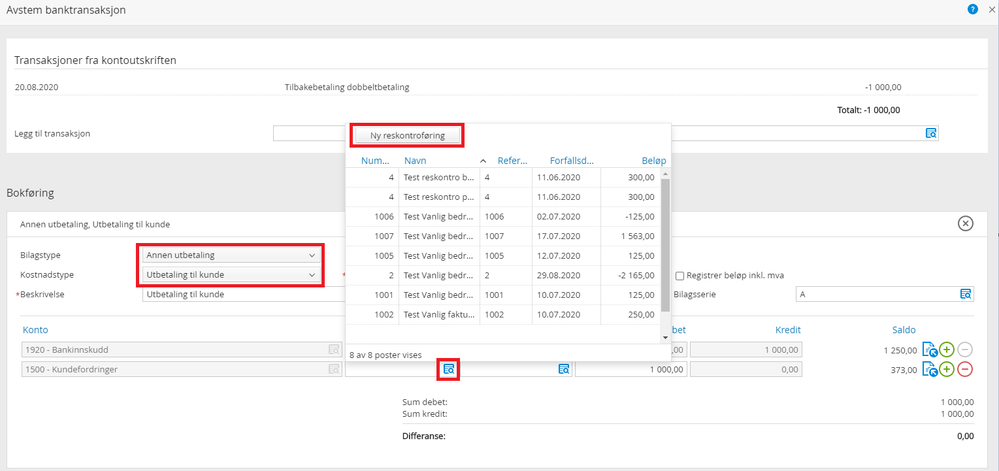Open the lookup icon in Legg til transaksjon field

pos(930,133)
